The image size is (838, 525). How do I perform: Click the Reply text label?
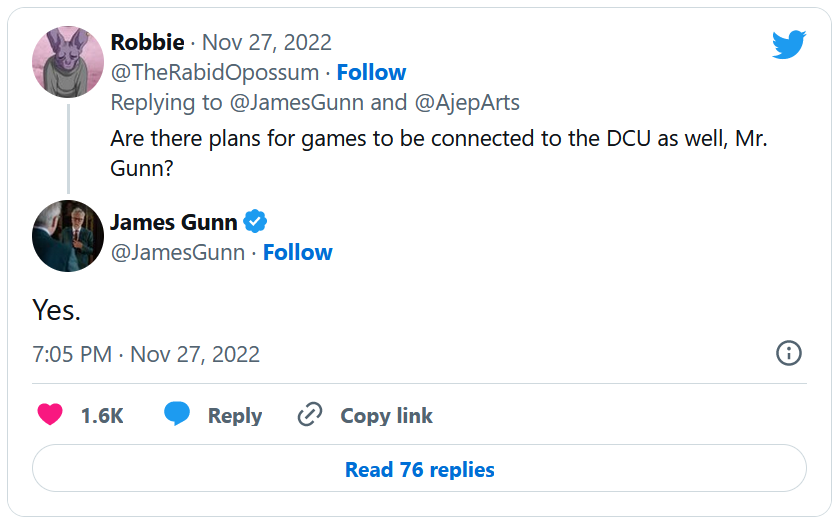(235, 416)
